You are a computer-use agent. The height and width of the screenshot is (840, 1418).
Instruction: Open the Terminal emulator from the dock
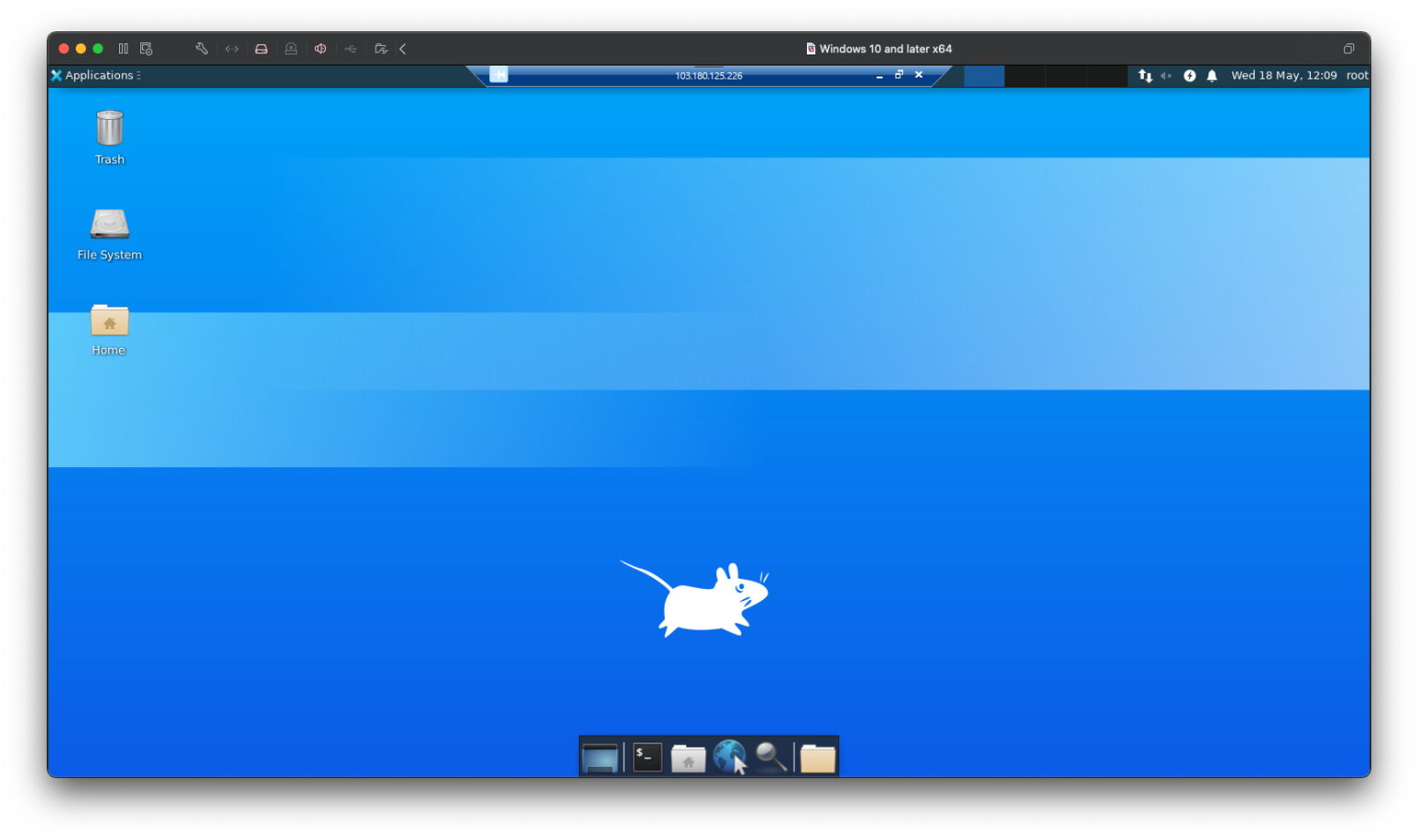pos(647,757)
